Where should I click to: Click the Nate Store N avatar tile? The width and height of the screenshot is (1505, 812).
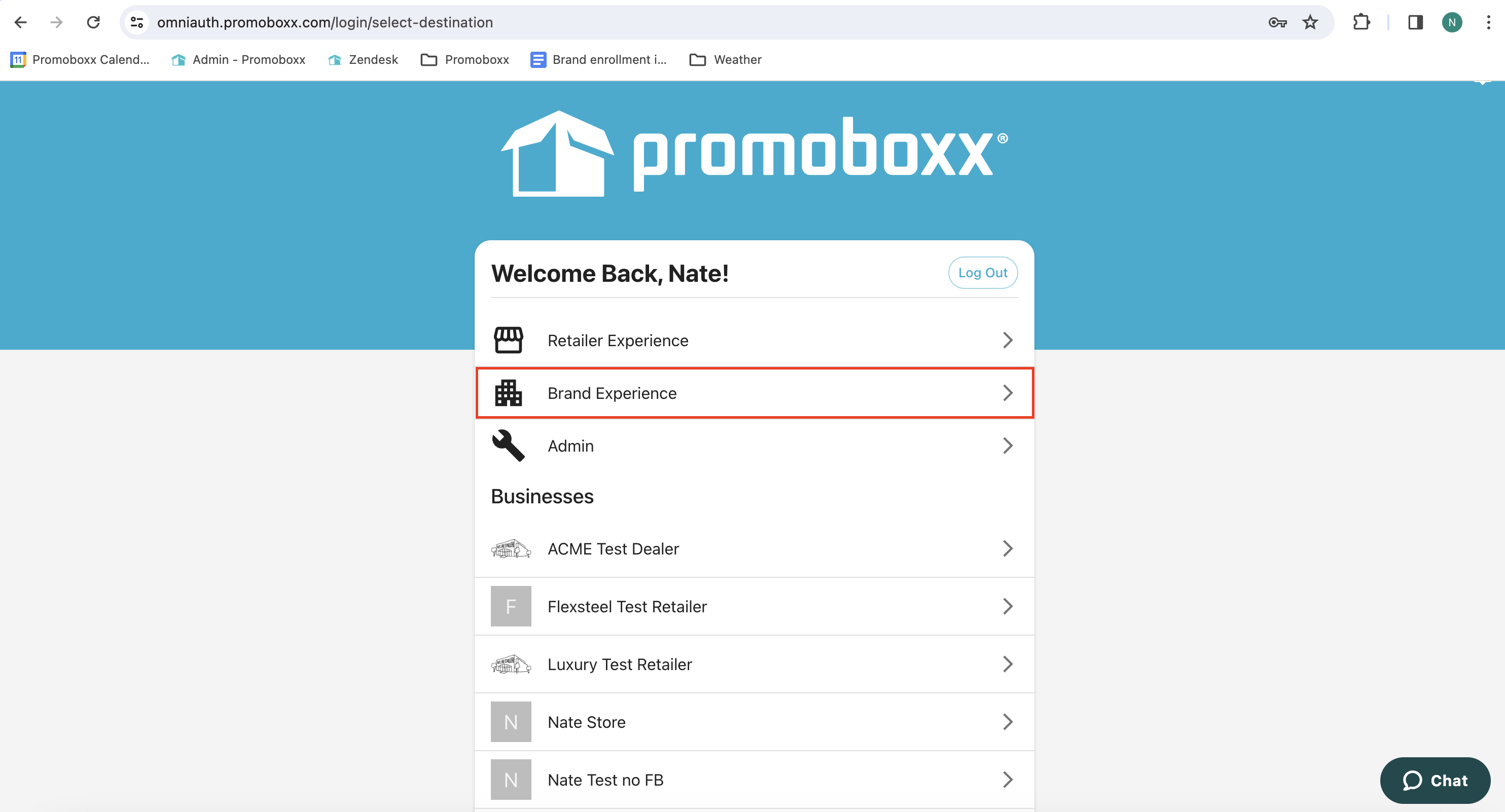[511, 722]
